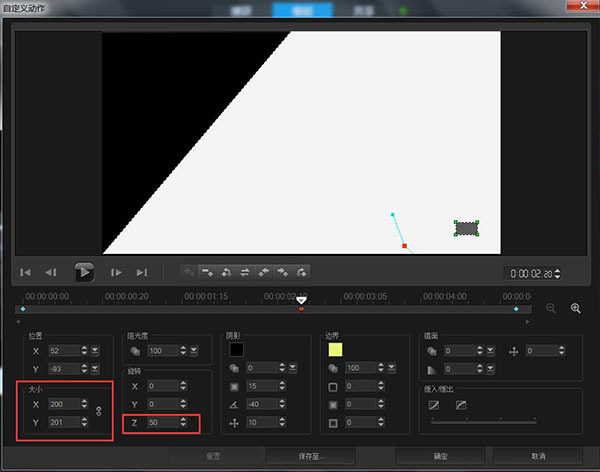Click the bottom border square icon
The width and height of the screenshot is (600, 472).
[333, 423]
